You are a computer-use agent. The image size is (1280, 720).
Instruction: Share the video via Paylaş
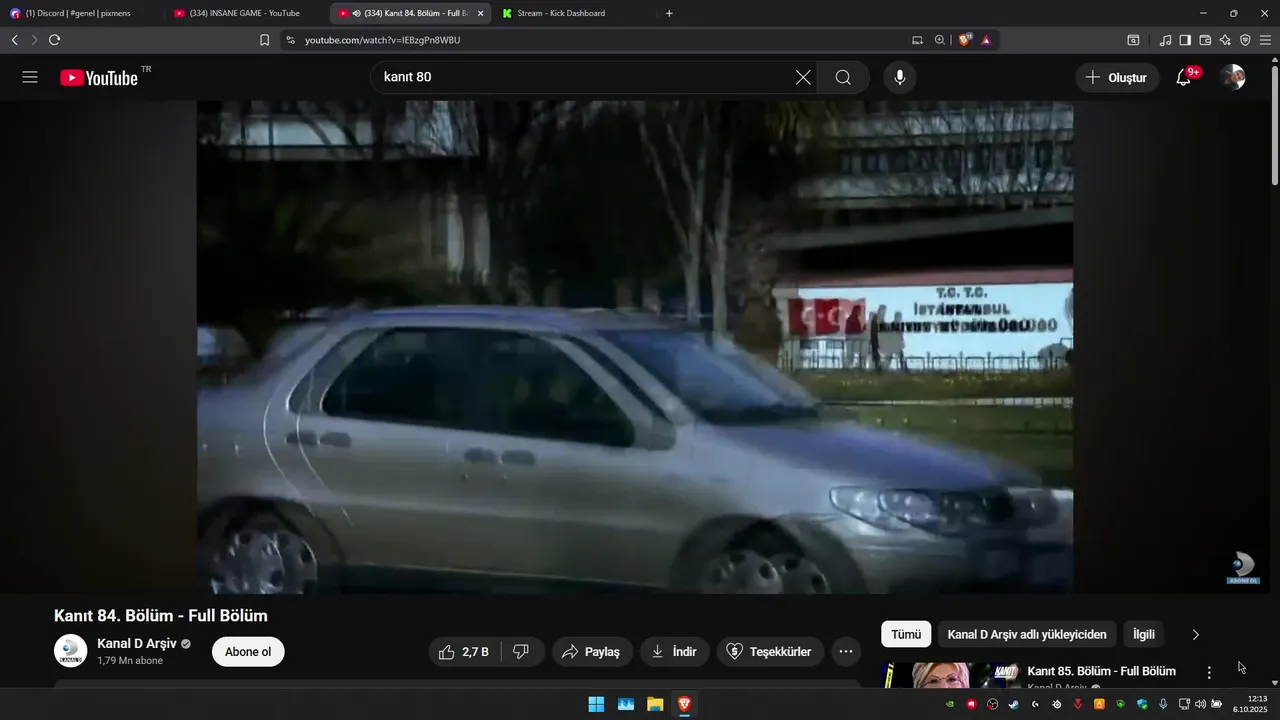[592, 652]
